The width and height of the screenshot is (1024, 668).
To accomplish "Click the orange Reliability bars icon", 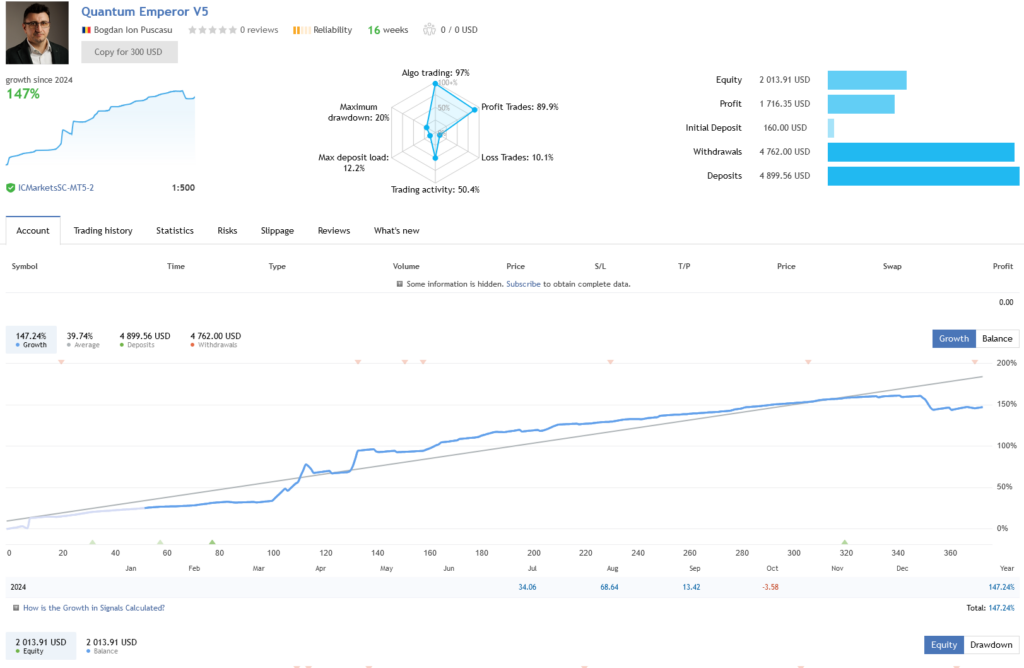I will point(298,30).
